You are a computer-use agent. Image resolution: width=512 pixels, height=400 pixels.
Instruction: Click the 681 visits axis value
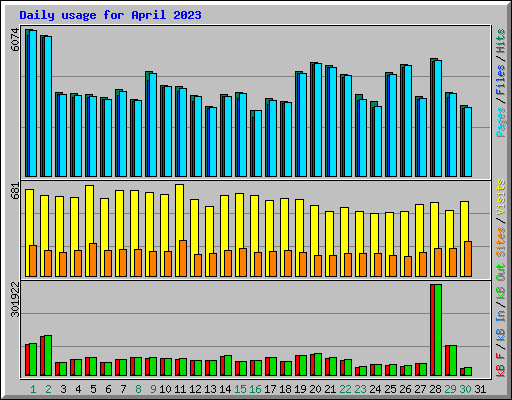pos(15,191)
